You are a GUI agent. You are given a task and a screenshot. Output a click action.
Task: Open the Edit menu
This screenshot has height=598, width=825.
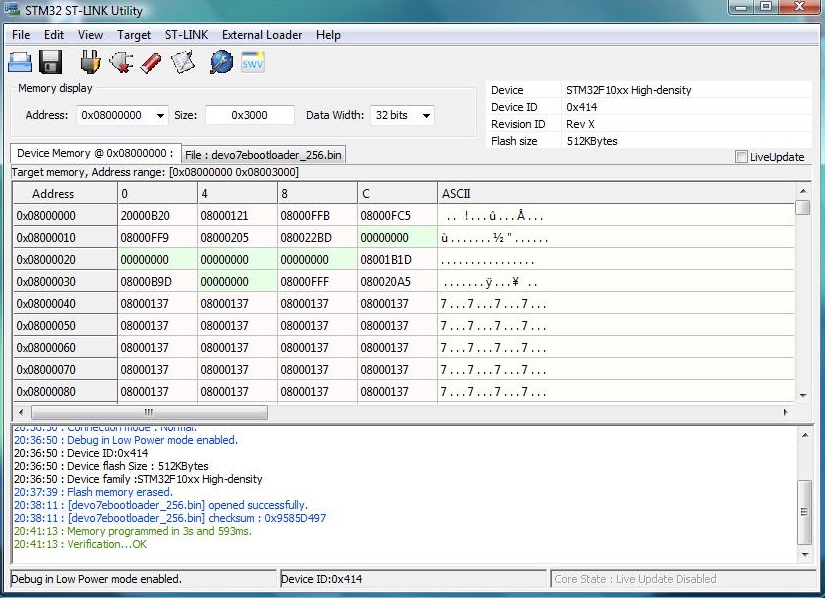tap(54, 35)
